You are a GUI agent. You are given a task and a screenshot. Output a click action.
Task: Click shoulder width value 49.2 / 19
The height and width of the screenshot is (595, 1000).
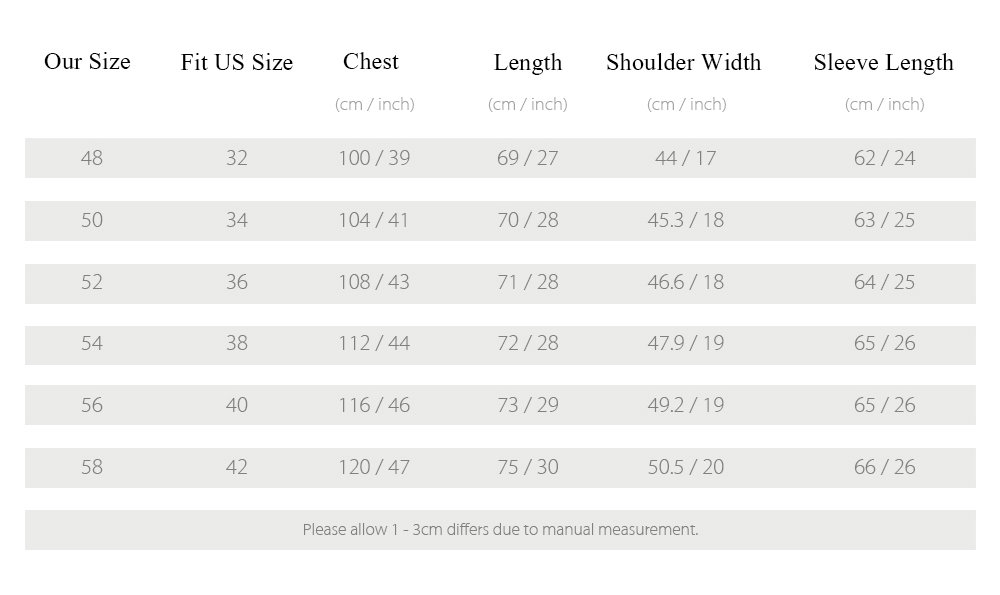[686, 405]
